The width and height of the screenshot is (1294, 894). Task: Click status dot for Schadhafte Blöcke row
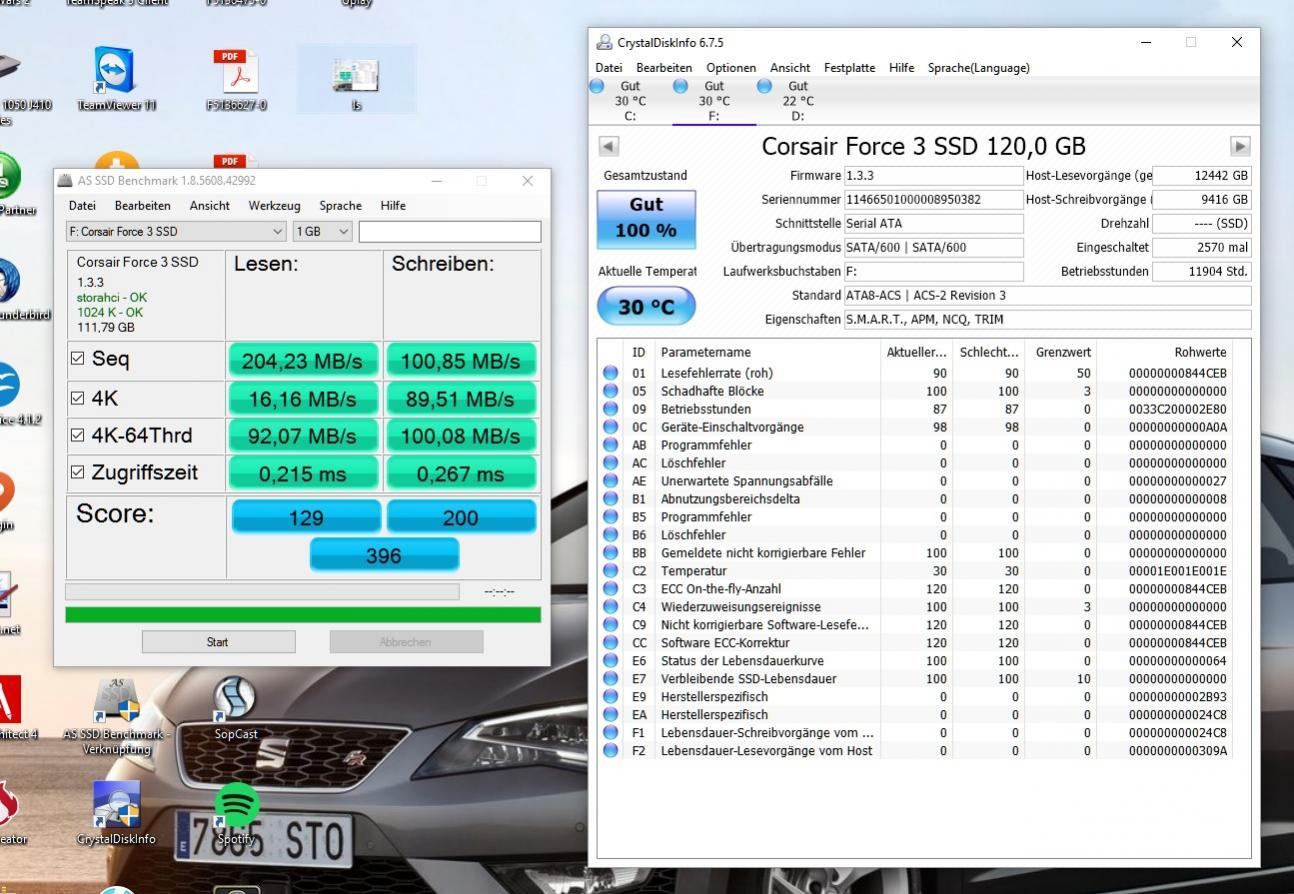point(610,391)
